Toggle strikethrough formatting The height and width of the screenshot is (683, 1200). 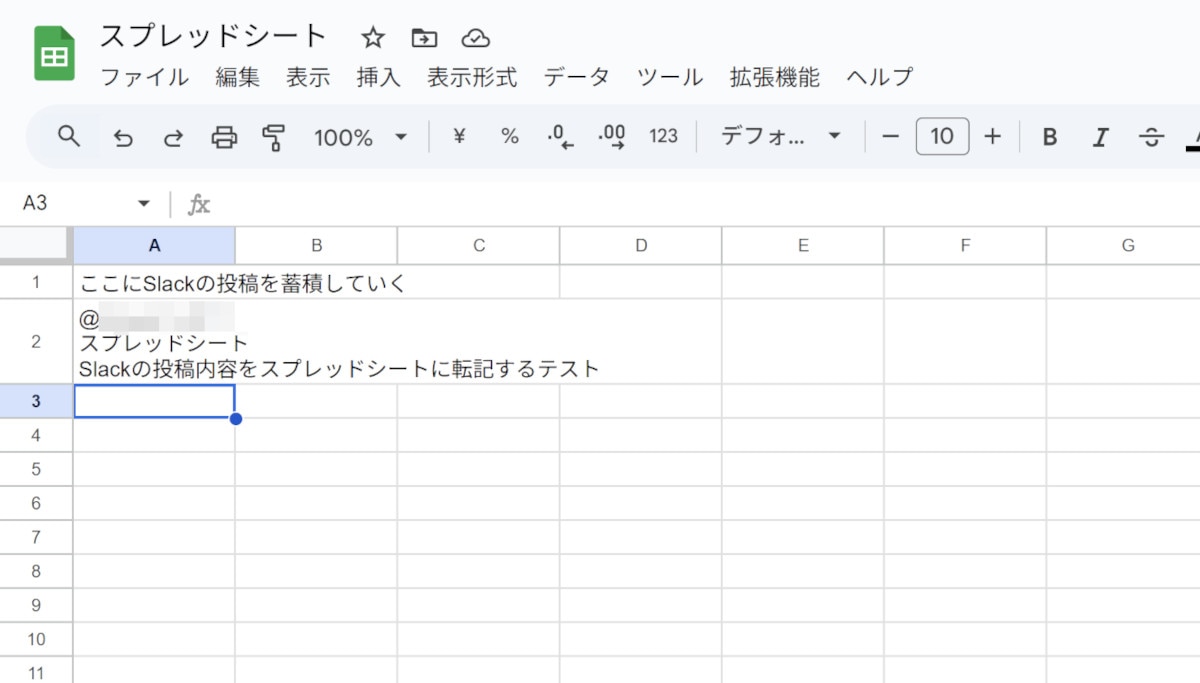point(1151,137)
